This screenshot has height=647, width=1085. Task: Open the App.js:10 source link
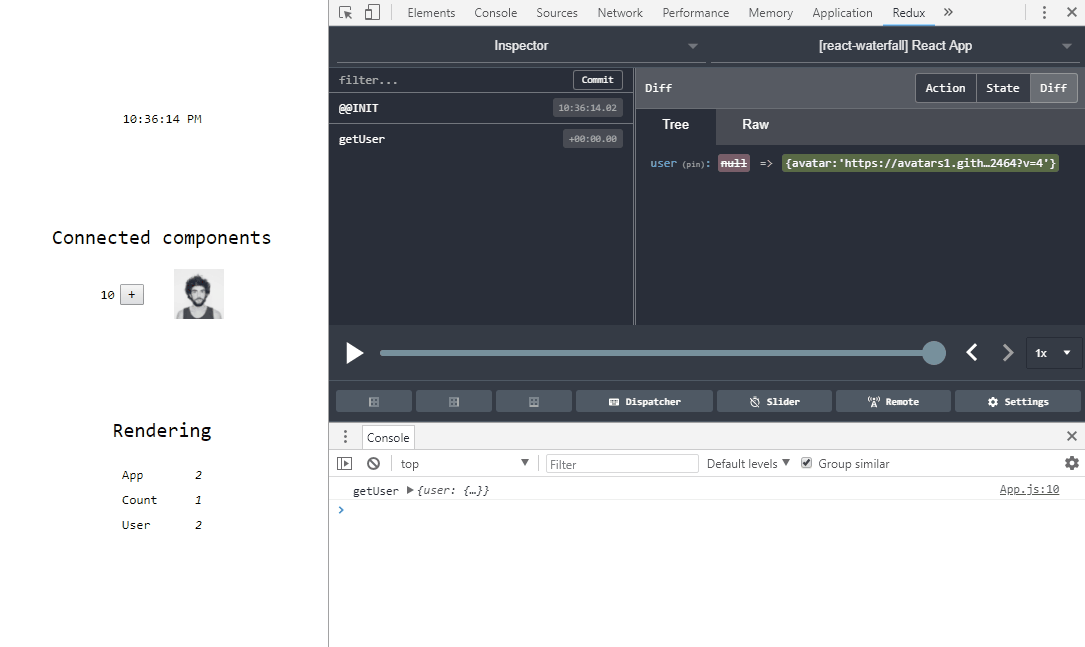(x=1029, y=489)
